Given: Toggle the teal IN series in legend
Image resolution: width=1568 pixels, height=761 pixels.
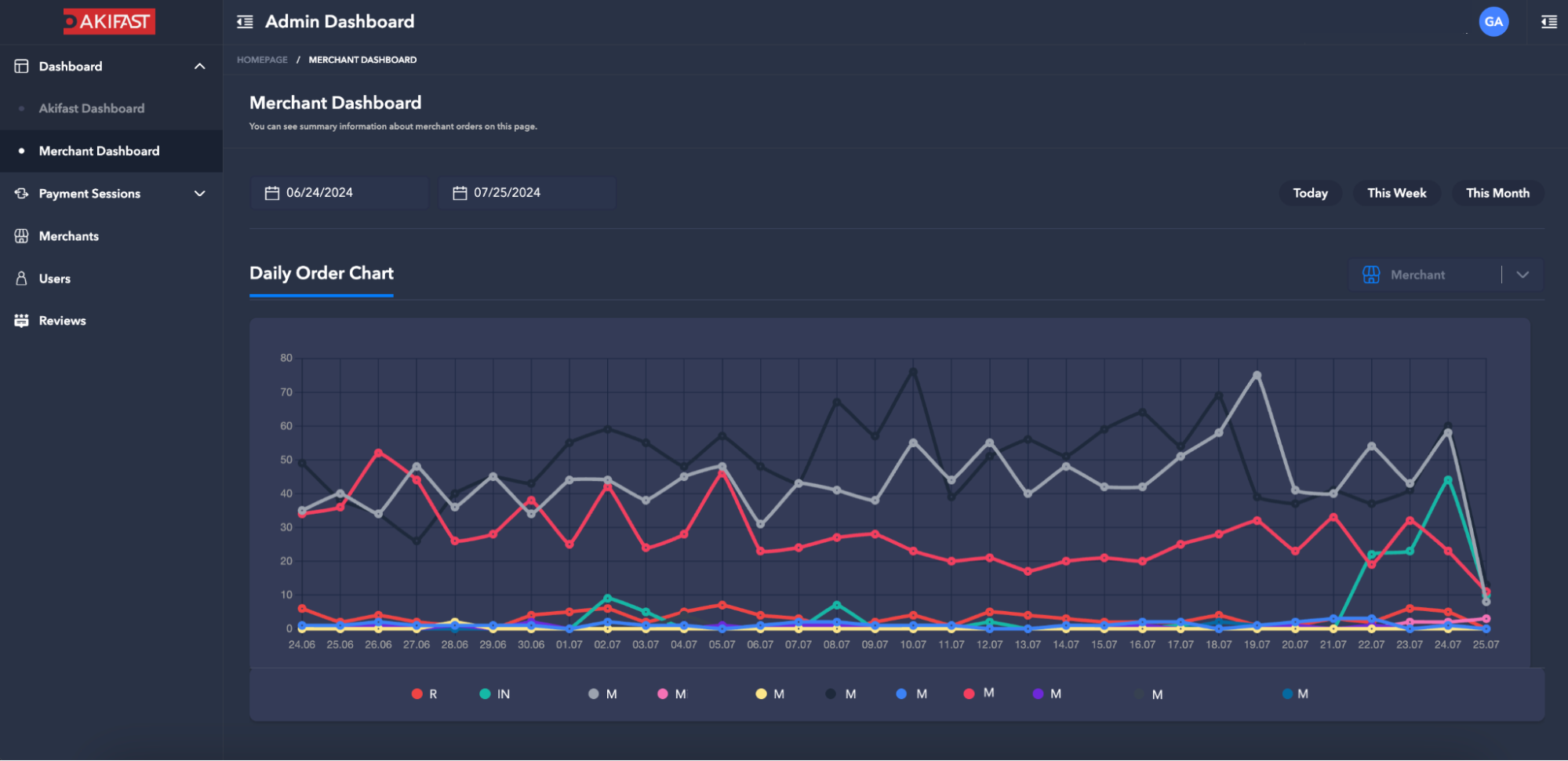Looking at the screenshot, I should pos(494,694).
